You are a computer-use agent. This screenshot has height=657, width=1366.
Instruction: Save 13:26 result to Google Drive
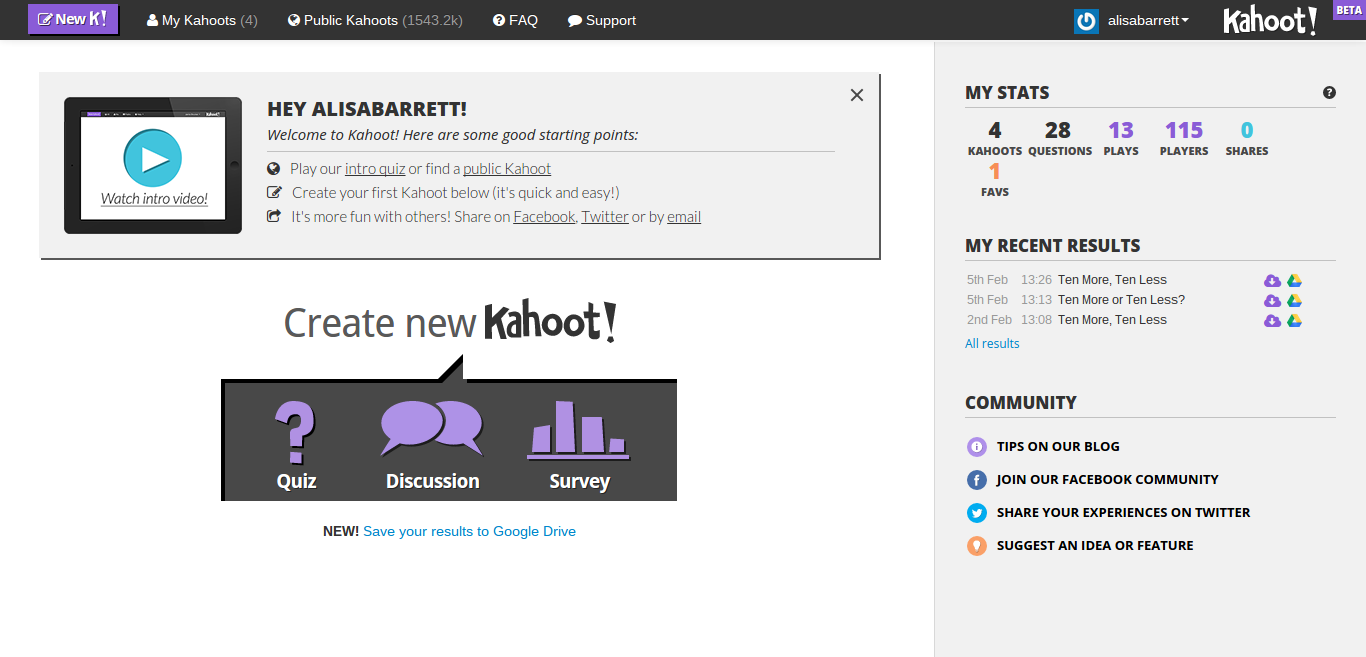(1294, 281)
